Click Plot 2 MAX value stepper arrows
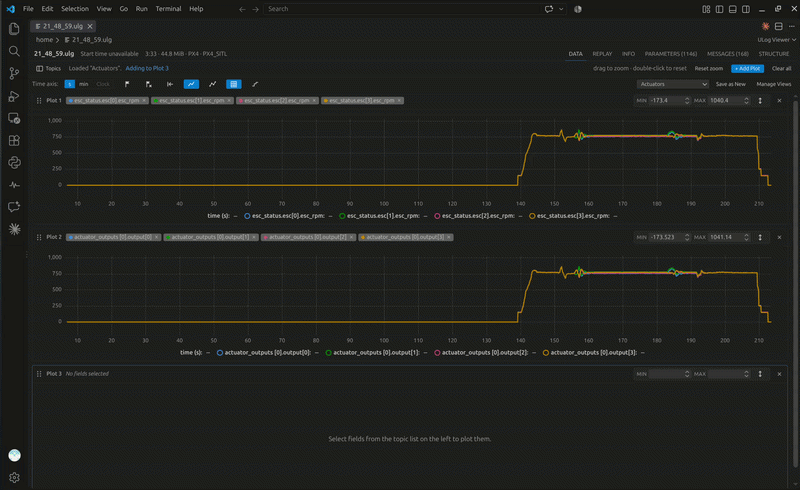800x490 pixels. pos(746,237)
